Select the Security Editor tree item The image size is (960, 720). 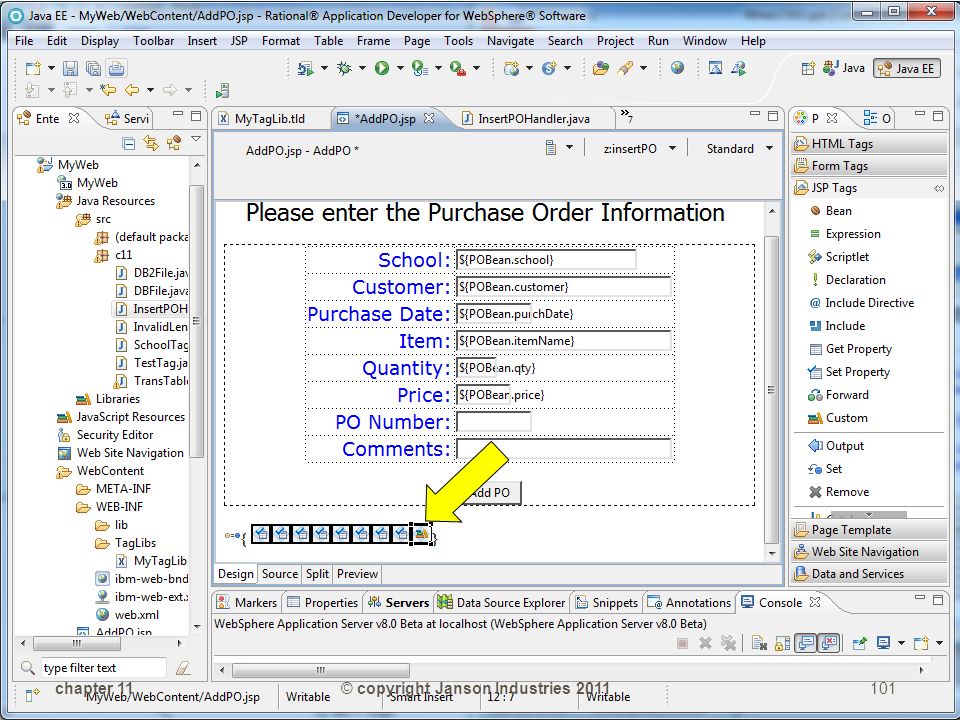[105, 435]
